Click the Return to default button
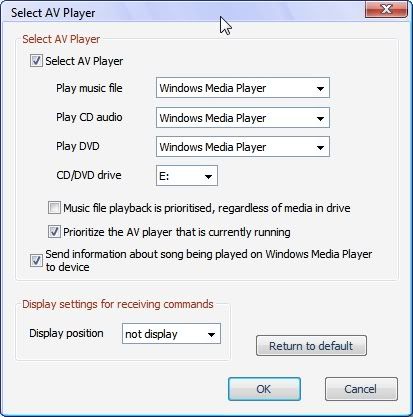The image size is (413, 417). point(311,346)
